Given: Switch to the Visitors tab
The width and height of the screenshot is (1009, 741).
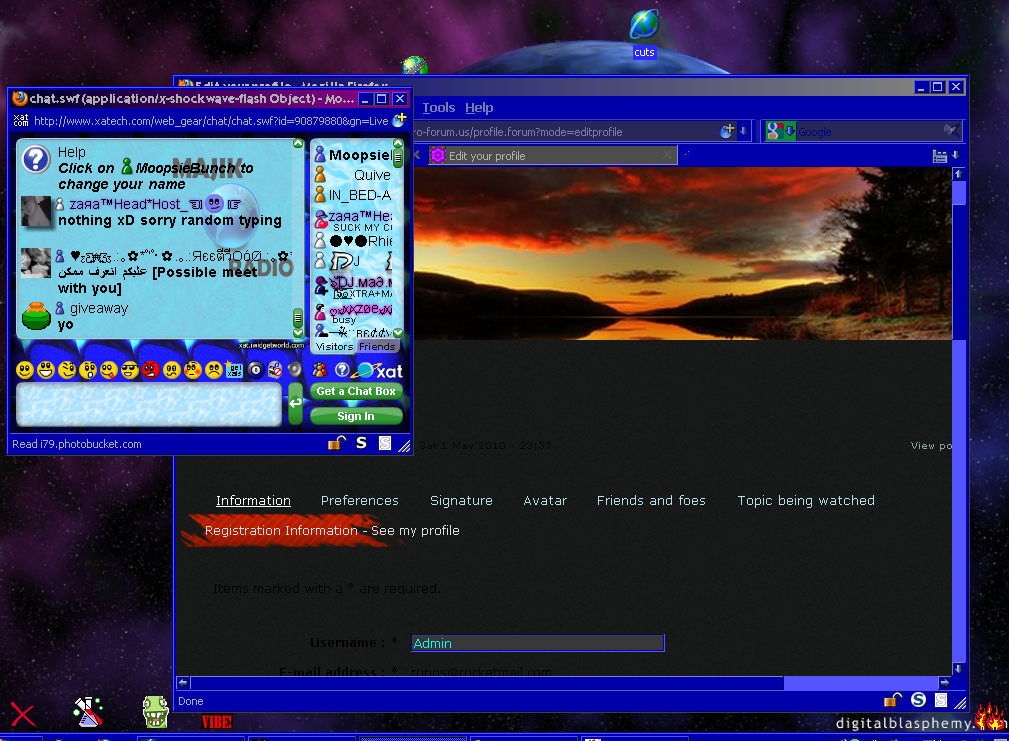Looking at the screenshot, I should [334, 347].
